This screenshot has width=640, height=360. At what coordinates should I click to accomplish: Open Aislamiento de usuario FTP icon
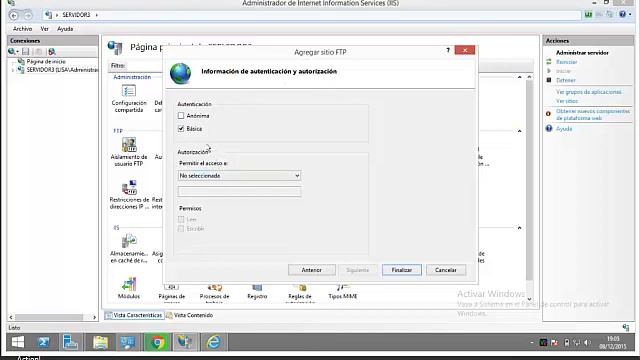coord(129,152)
